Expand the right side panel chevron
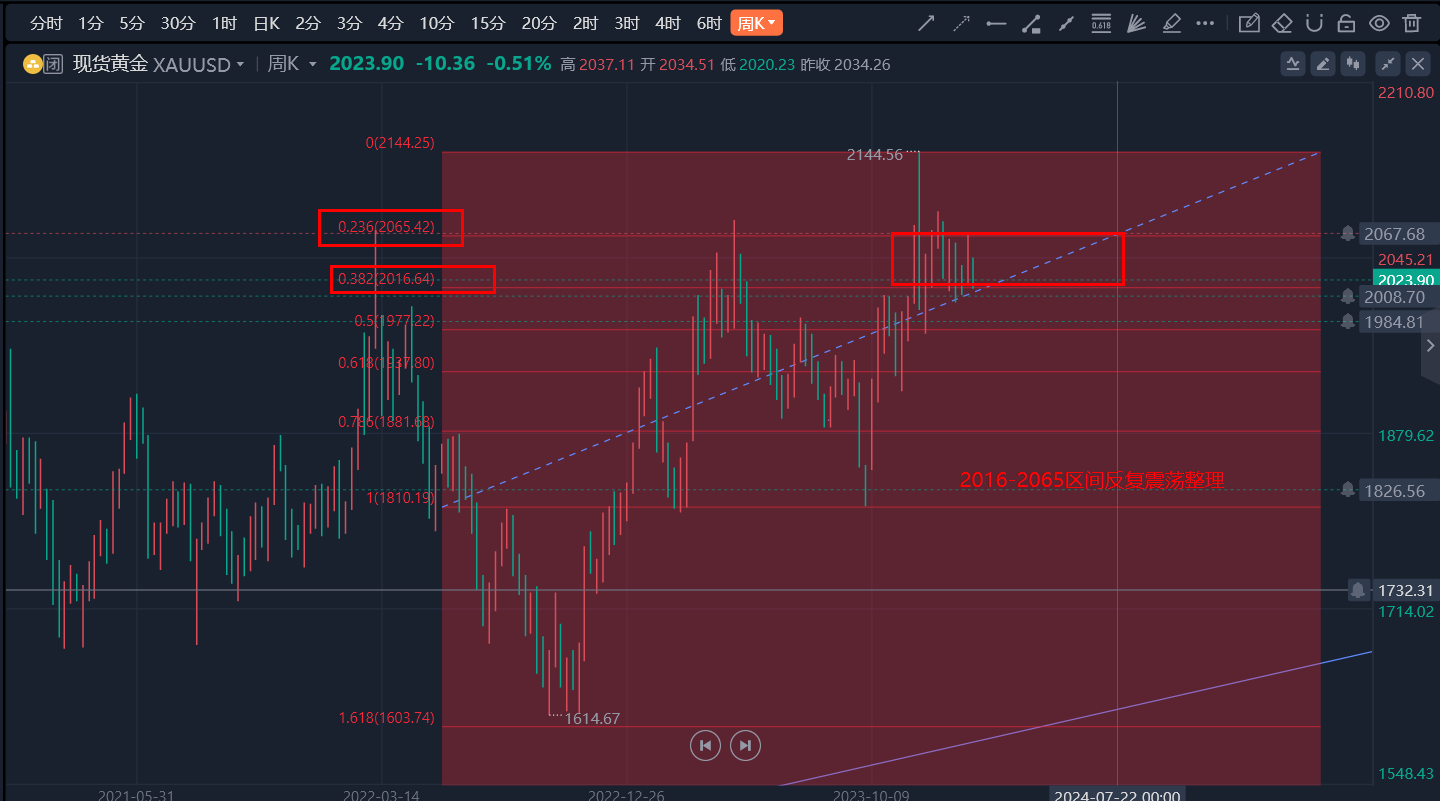 (x=1430, y=345)
